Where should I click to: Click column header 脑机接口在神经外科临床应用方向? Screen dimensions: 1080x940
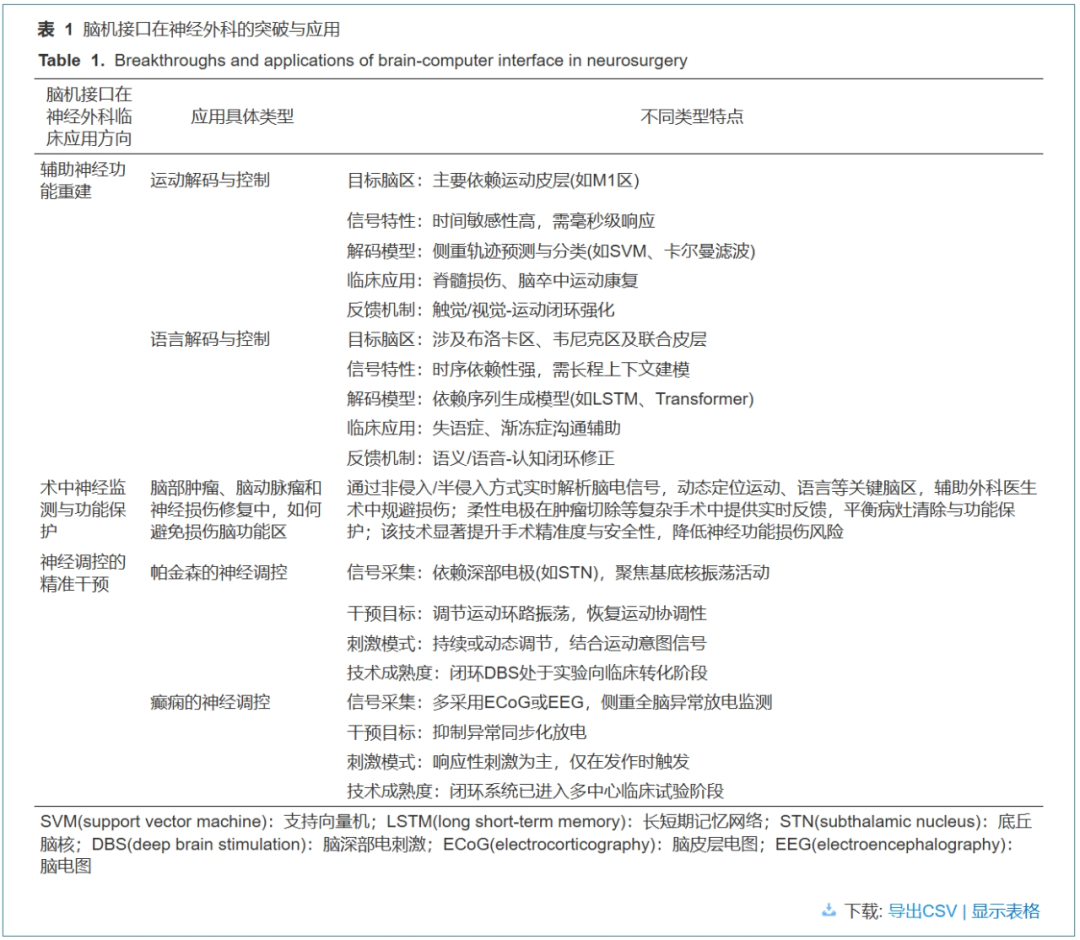[88, 116]
